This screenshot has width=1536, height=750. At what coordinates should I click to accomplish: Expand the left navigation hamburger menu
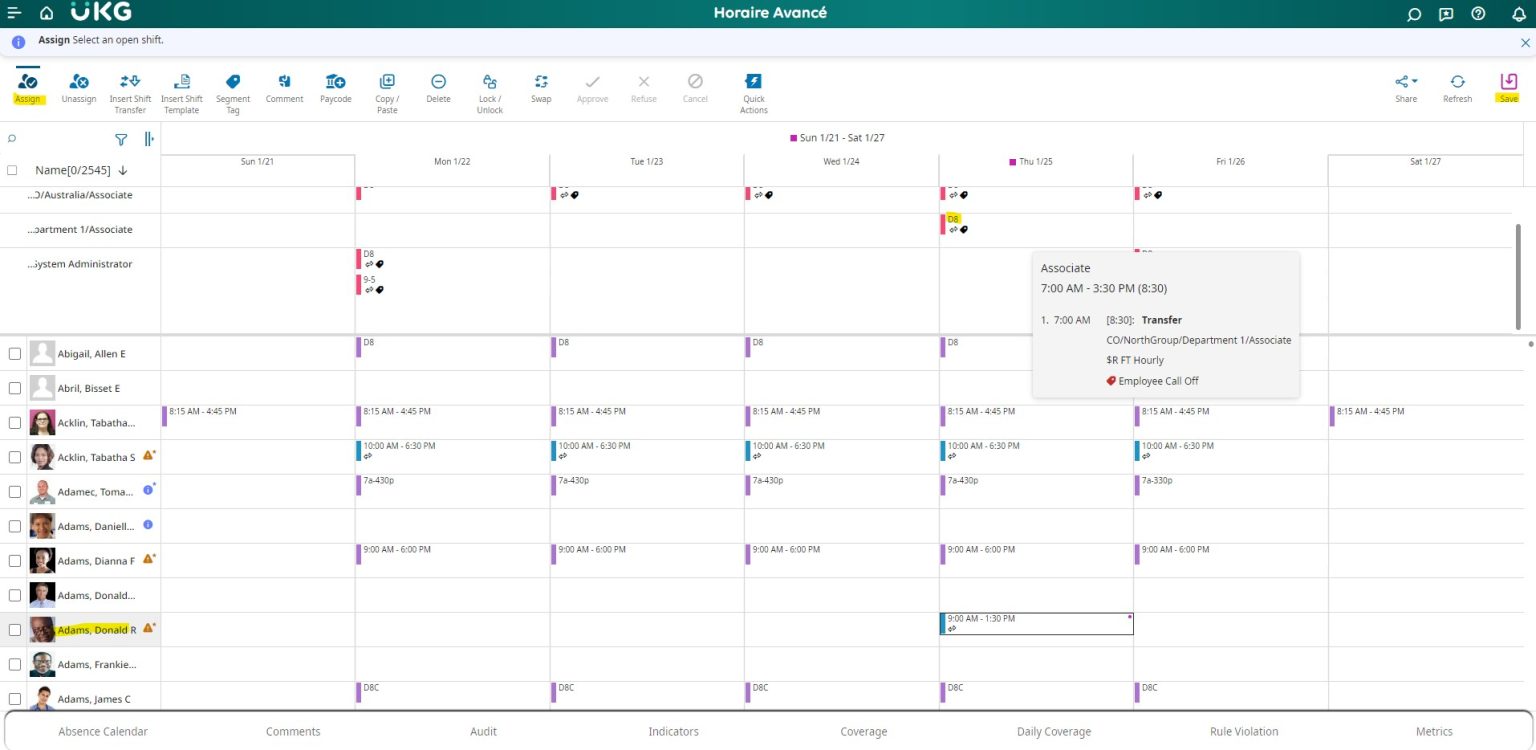14,14
